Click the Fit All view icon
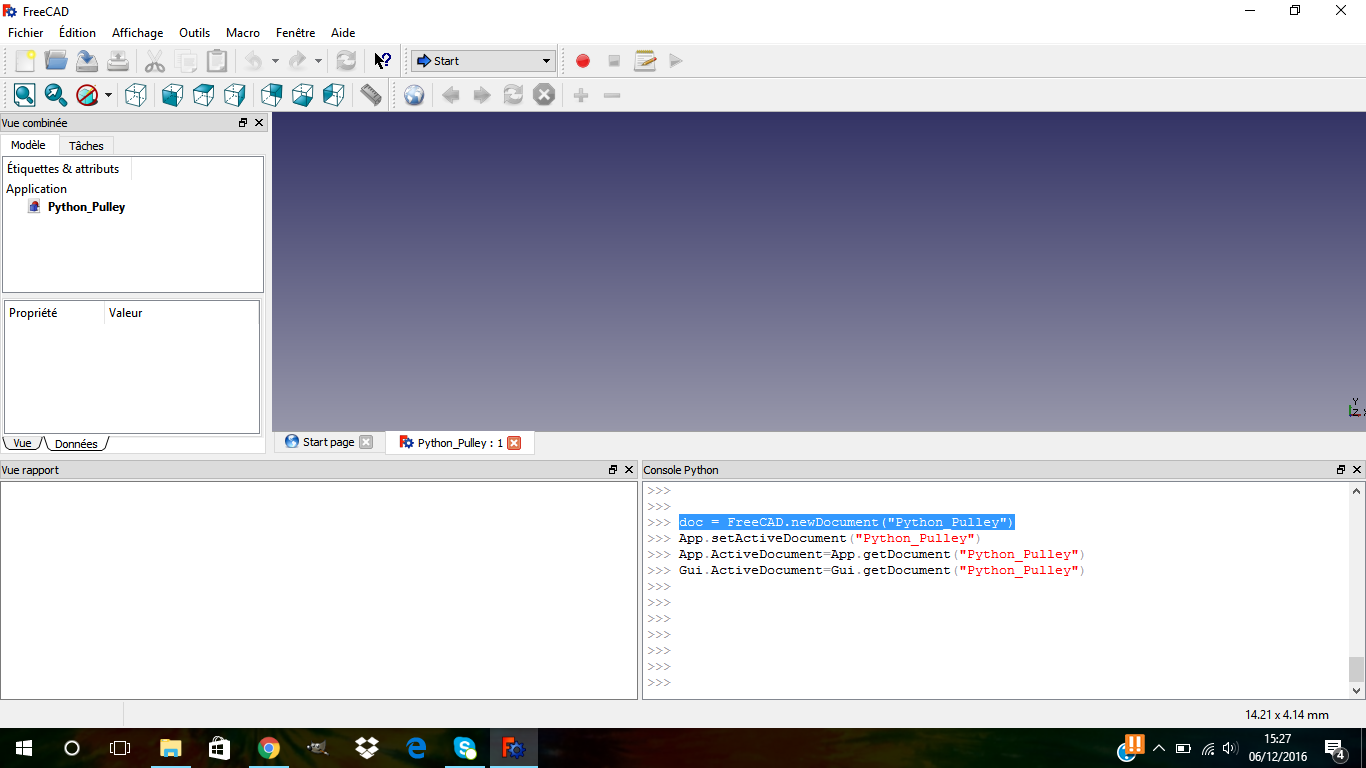The height and width of the screenshot is (768, 1366). point(25,95)
